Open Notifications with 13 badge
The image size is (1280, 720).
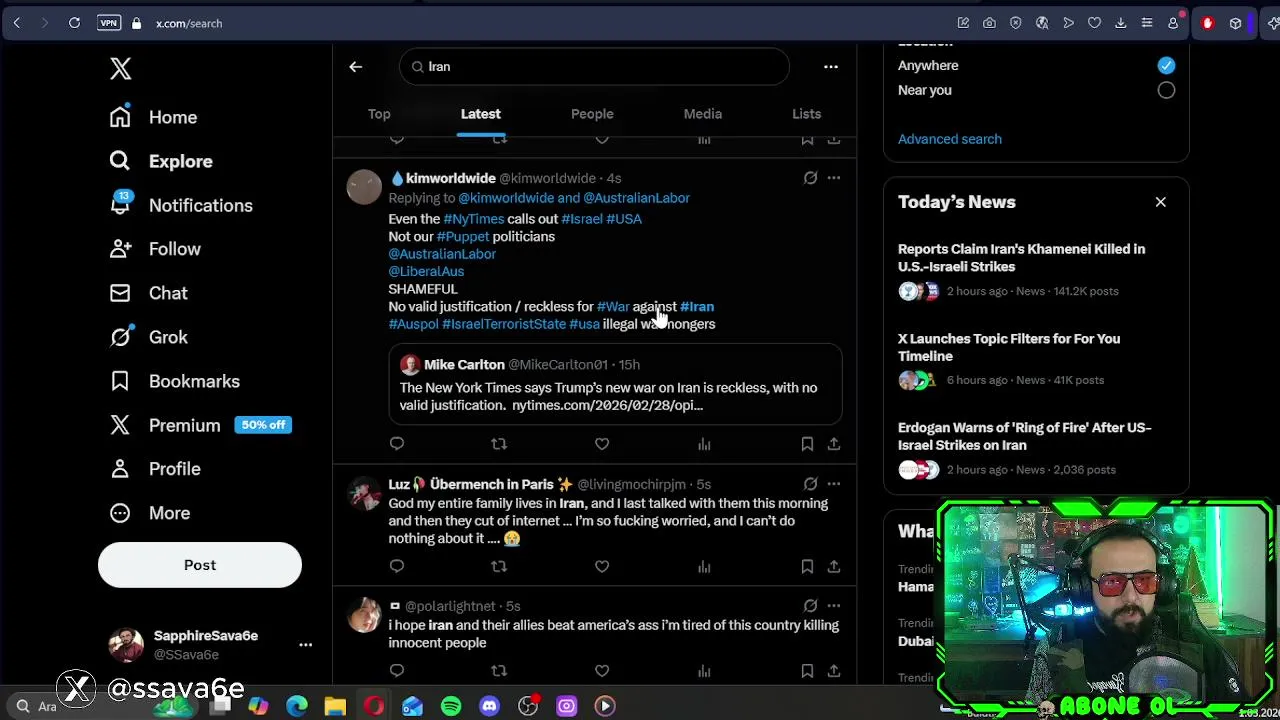coord(181,205)
